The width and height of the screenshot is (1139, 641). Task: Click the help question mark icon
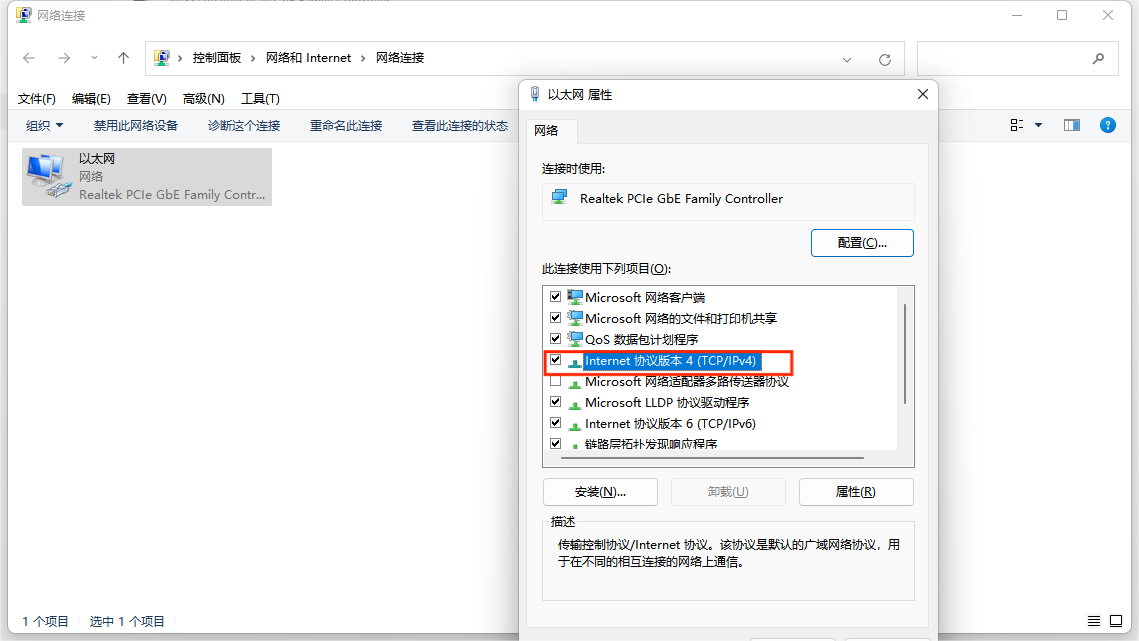tap(1107, 125)
